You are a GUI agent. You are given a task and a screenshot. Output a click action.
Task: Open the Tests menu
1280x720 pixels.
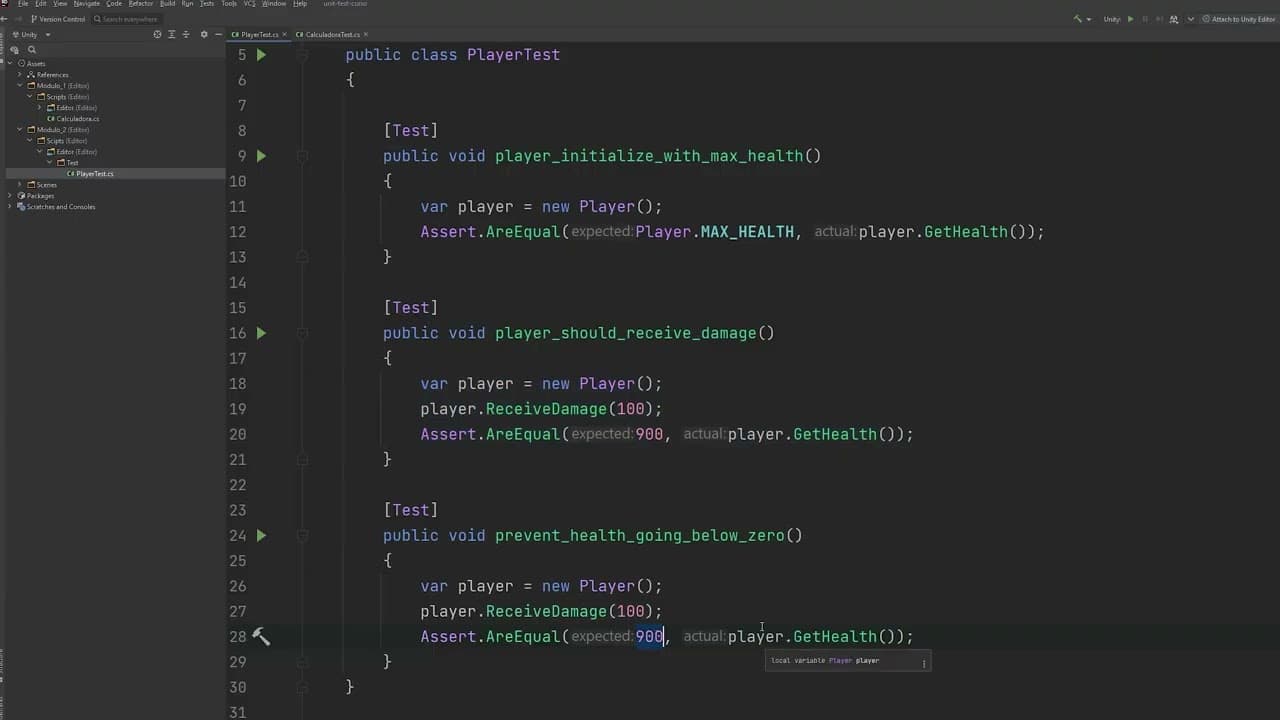click(206, 4)
